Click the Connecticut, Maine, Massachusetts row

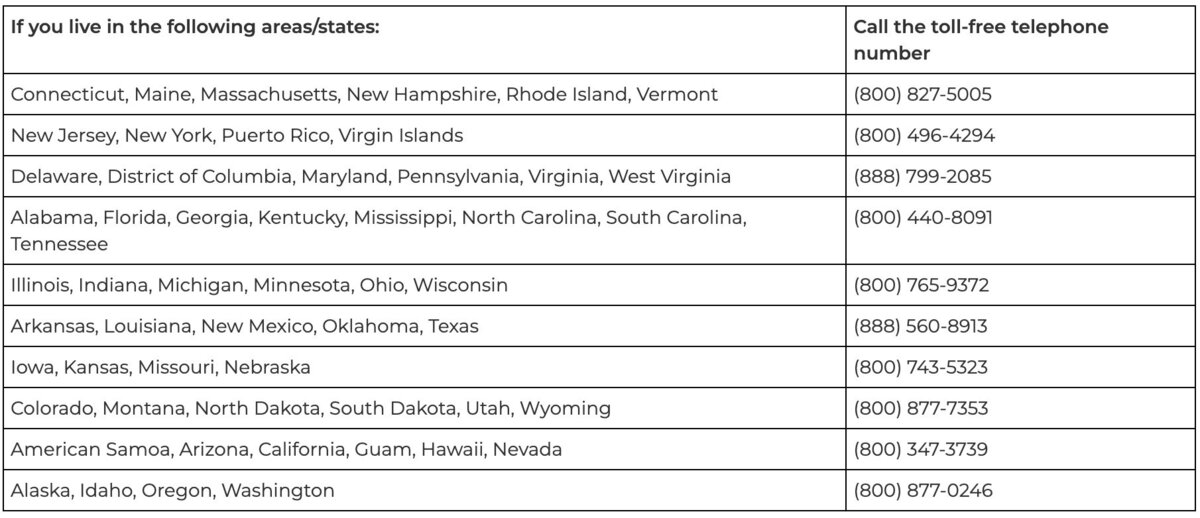(599, 95)
